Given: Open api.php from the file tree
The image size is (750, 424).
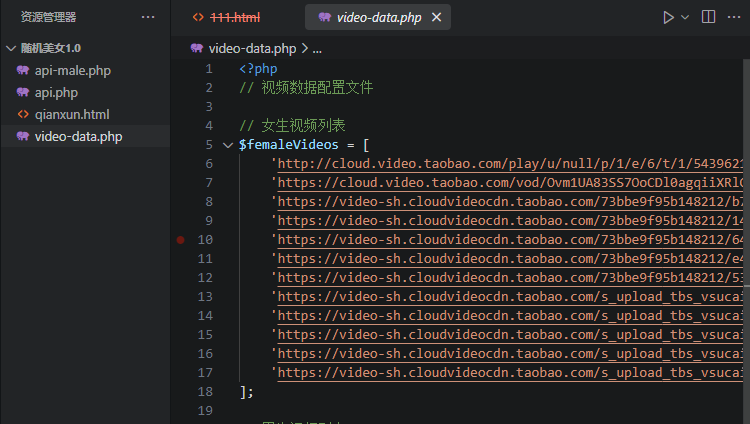Looking at the screenshot, I should [x=56, y=92].
